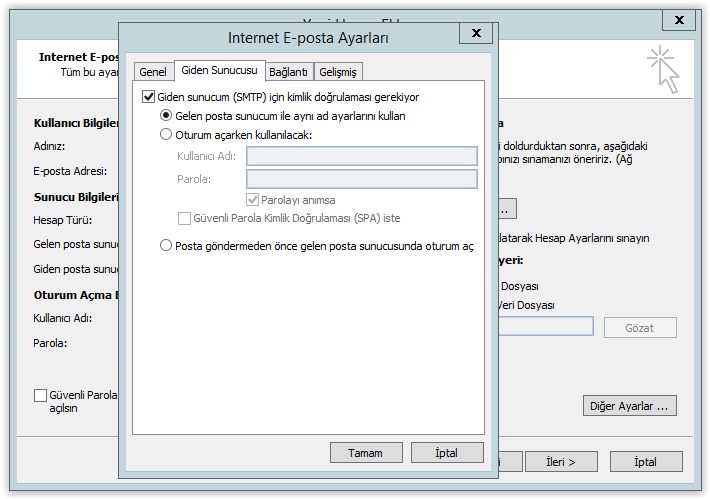Click the wizard cursor icon at top right
Screen dimensions: 710x499
[664, 70]
